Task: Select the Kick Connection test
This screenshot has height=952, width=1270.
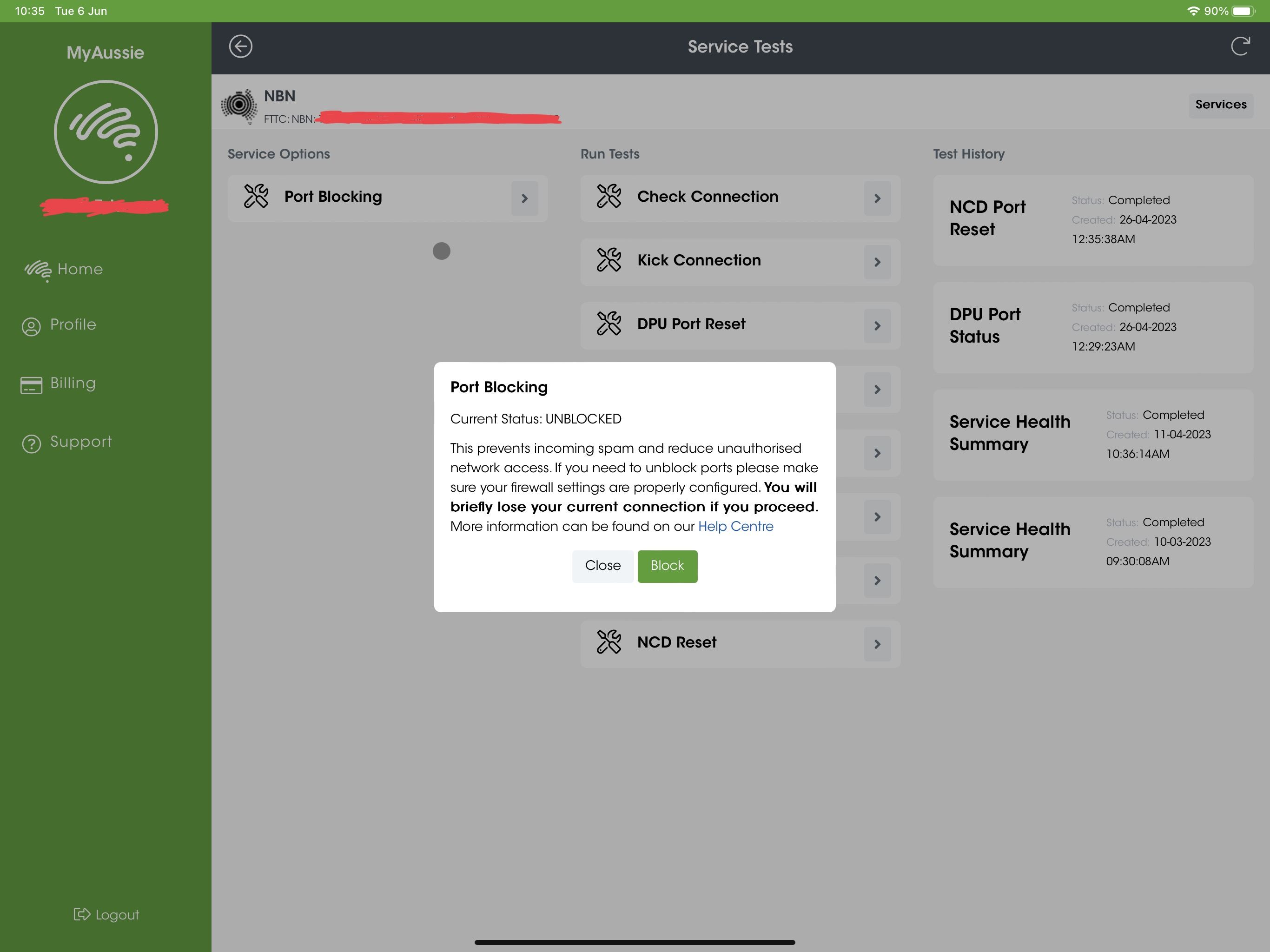Action: coord(740,262)
